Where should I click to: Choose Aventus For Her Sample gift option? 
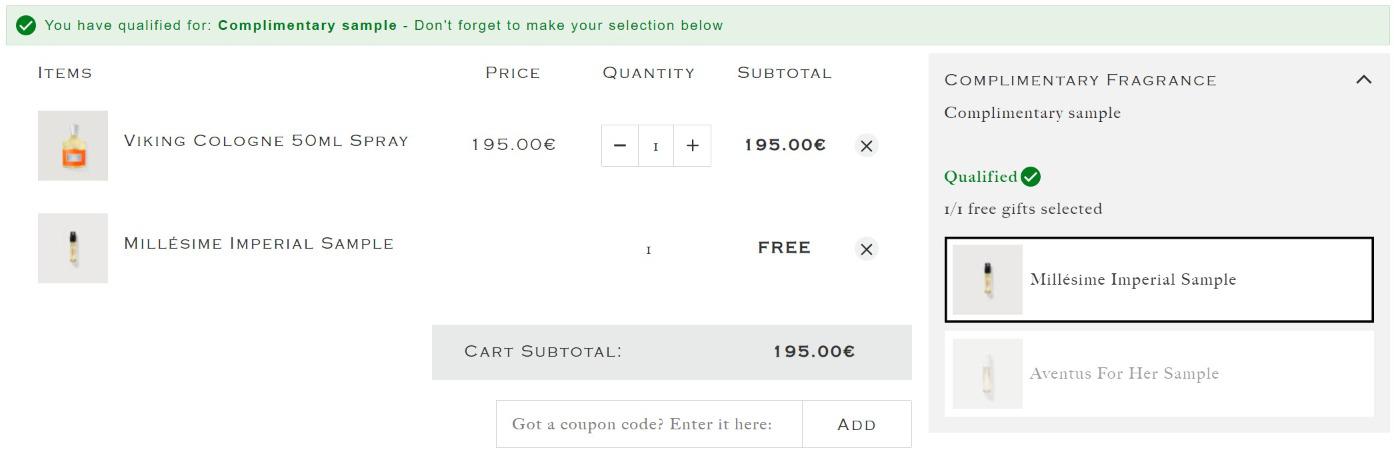coord(1159,374)
